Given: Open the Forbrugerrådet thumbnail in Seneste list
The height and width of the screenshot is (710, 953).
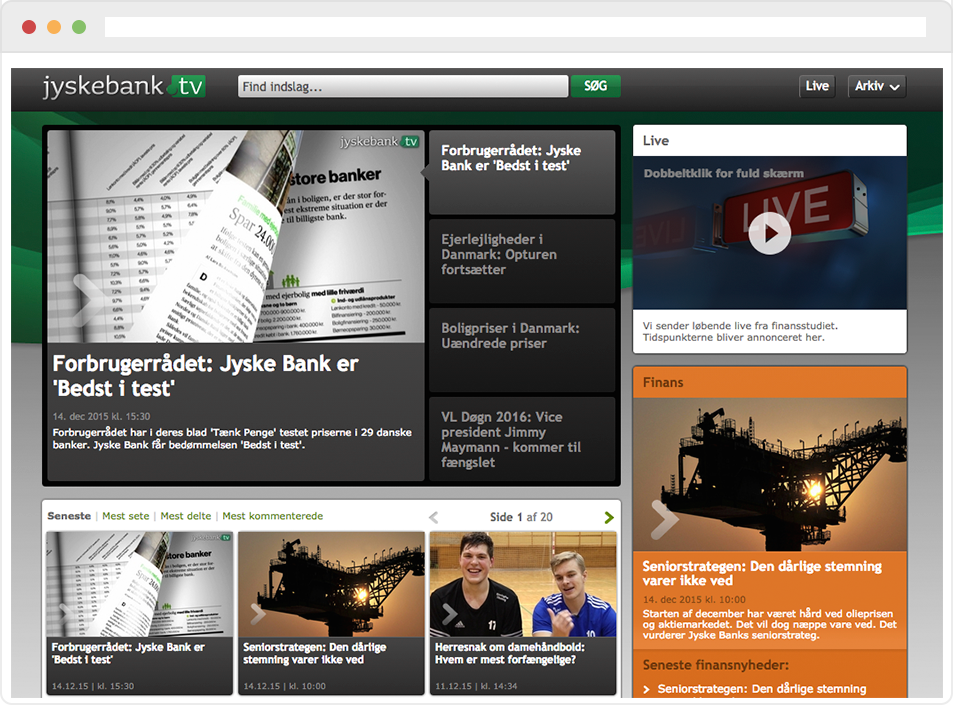Looking at the screenshot, I should [140, 584].
